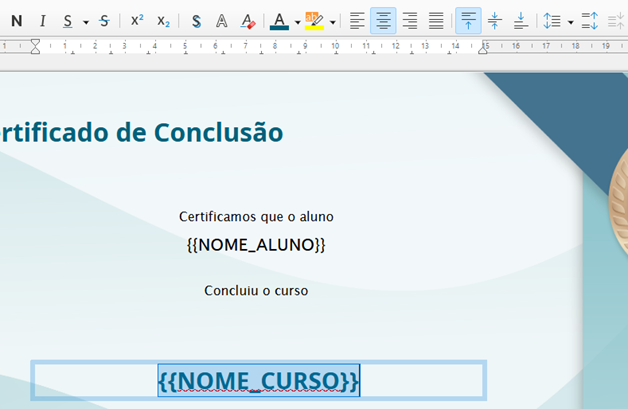Click the {{NOME_ALUNO}} placeholder text

click(x=256, y=245)
